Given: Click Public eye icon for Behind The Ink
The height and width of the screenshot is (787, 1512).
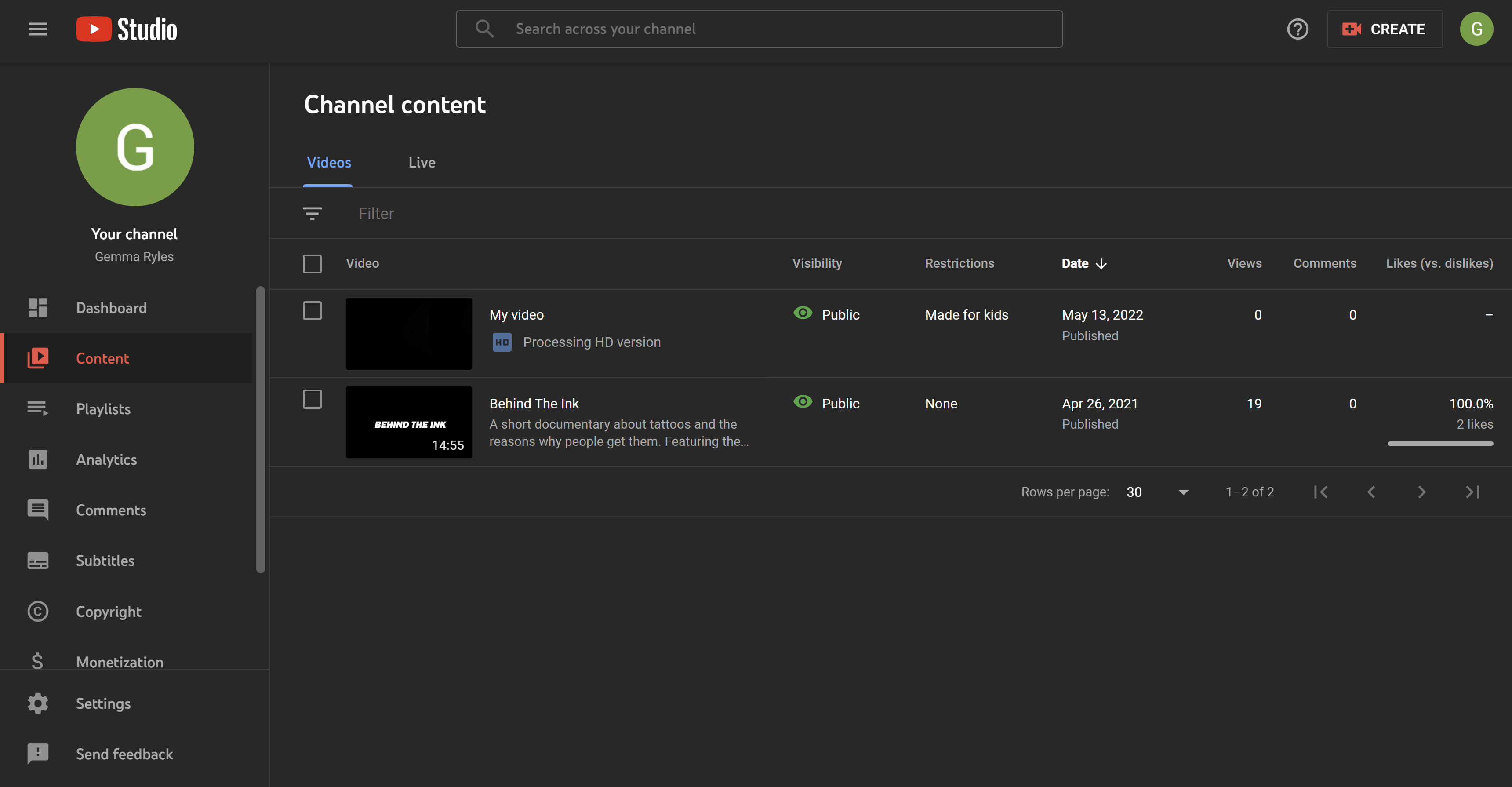Looking at the screenshot, I should 803,402.
